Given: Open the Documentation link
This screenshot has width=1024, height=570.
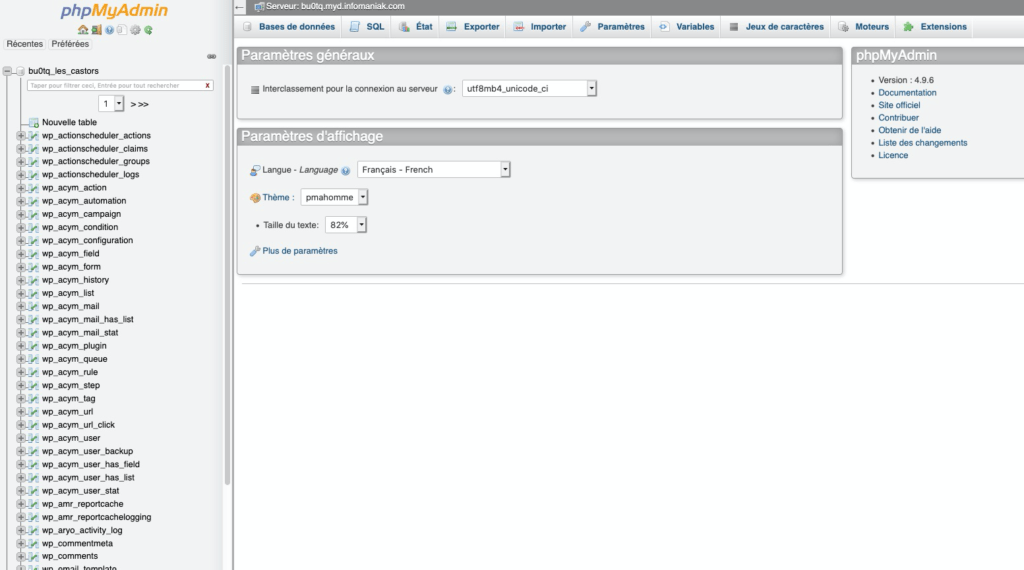Looking at the screenshot, I should pos(907,93).
